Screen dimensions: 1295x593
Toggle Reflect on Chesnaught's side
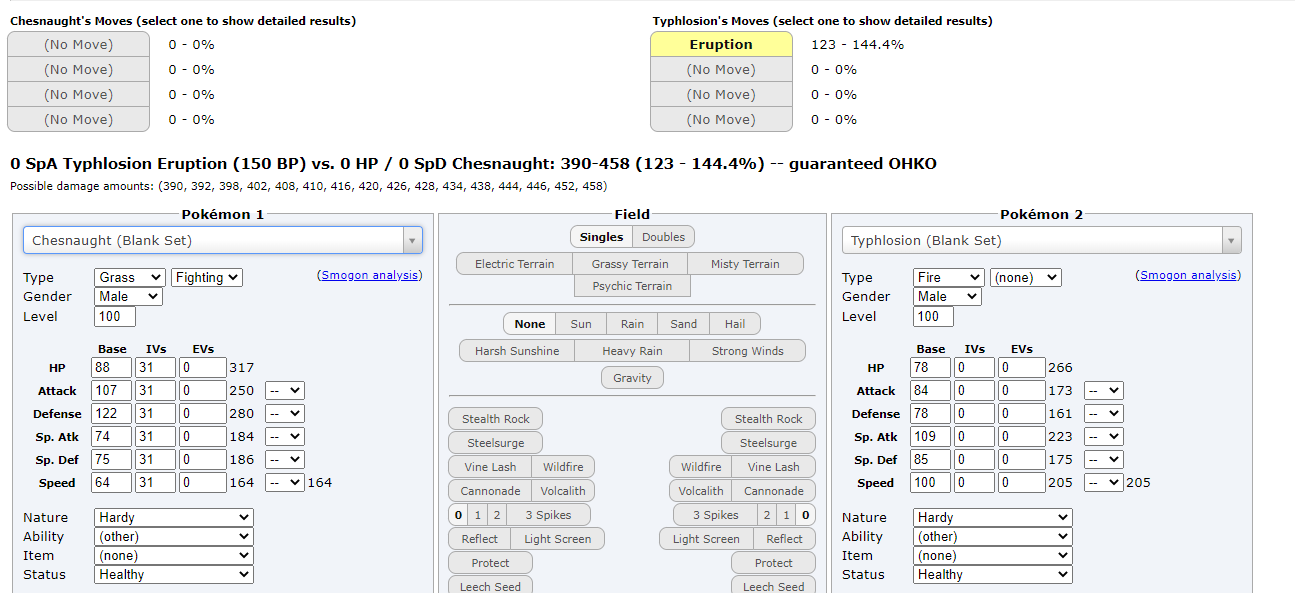480,539
